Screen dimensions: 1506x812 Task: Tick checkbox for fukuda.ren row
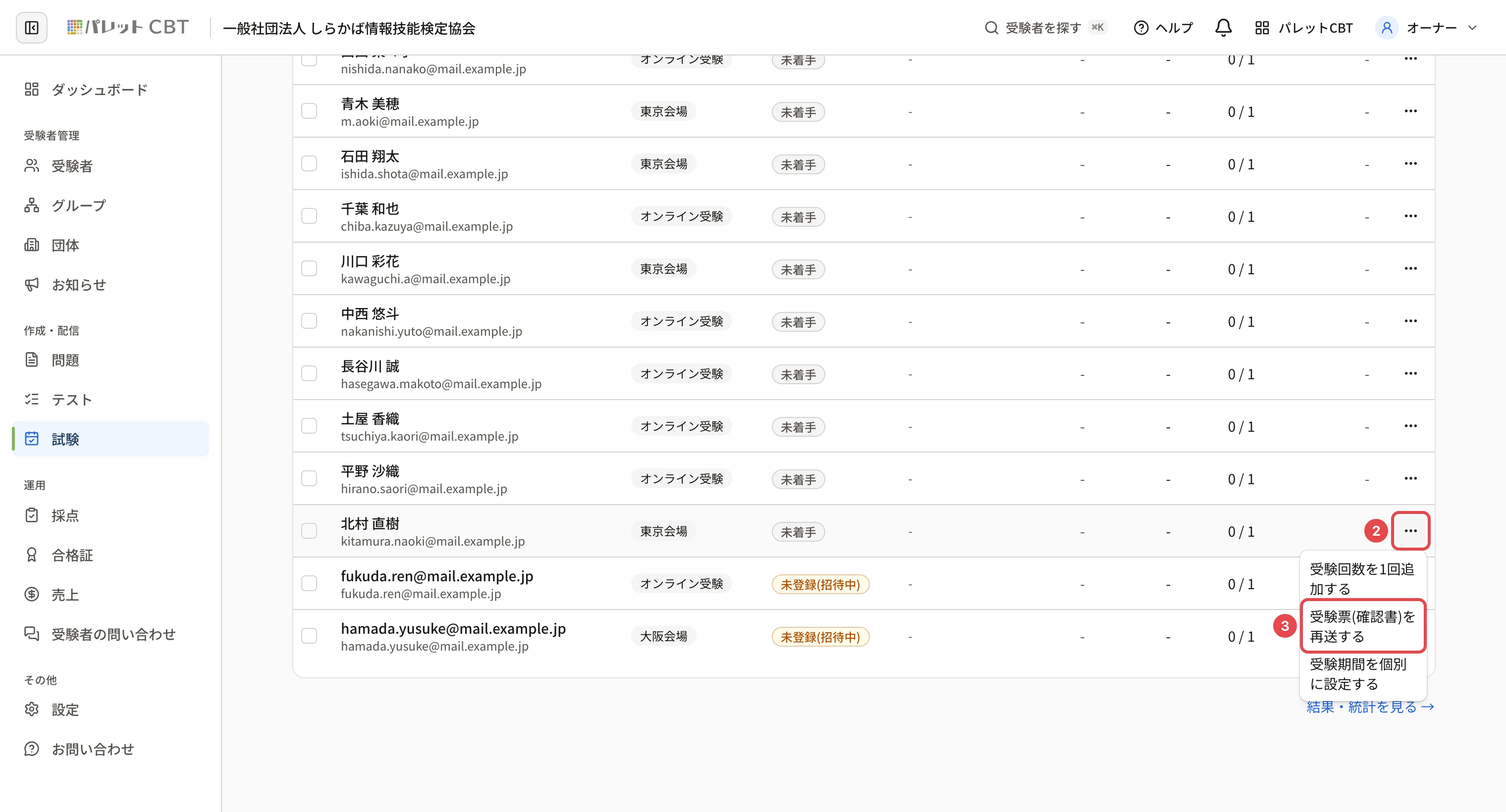coord(309,584)
